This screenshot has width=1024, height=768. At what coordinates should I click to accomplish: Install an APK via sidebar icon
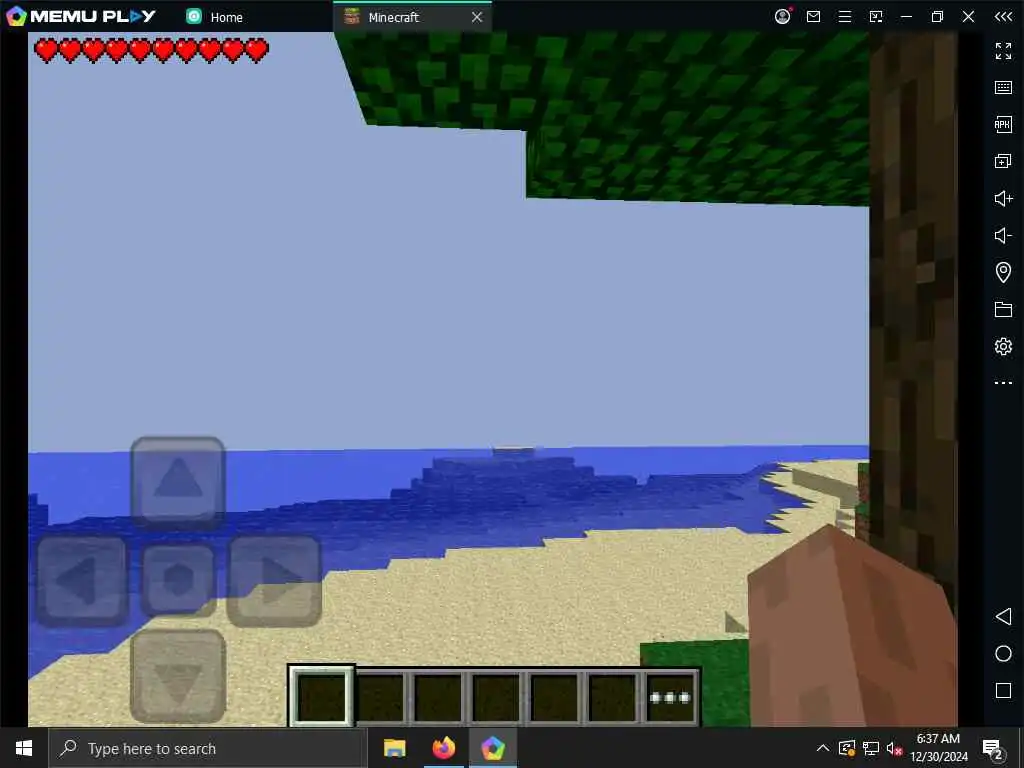pyautogui.click(x=1003, y=124)
